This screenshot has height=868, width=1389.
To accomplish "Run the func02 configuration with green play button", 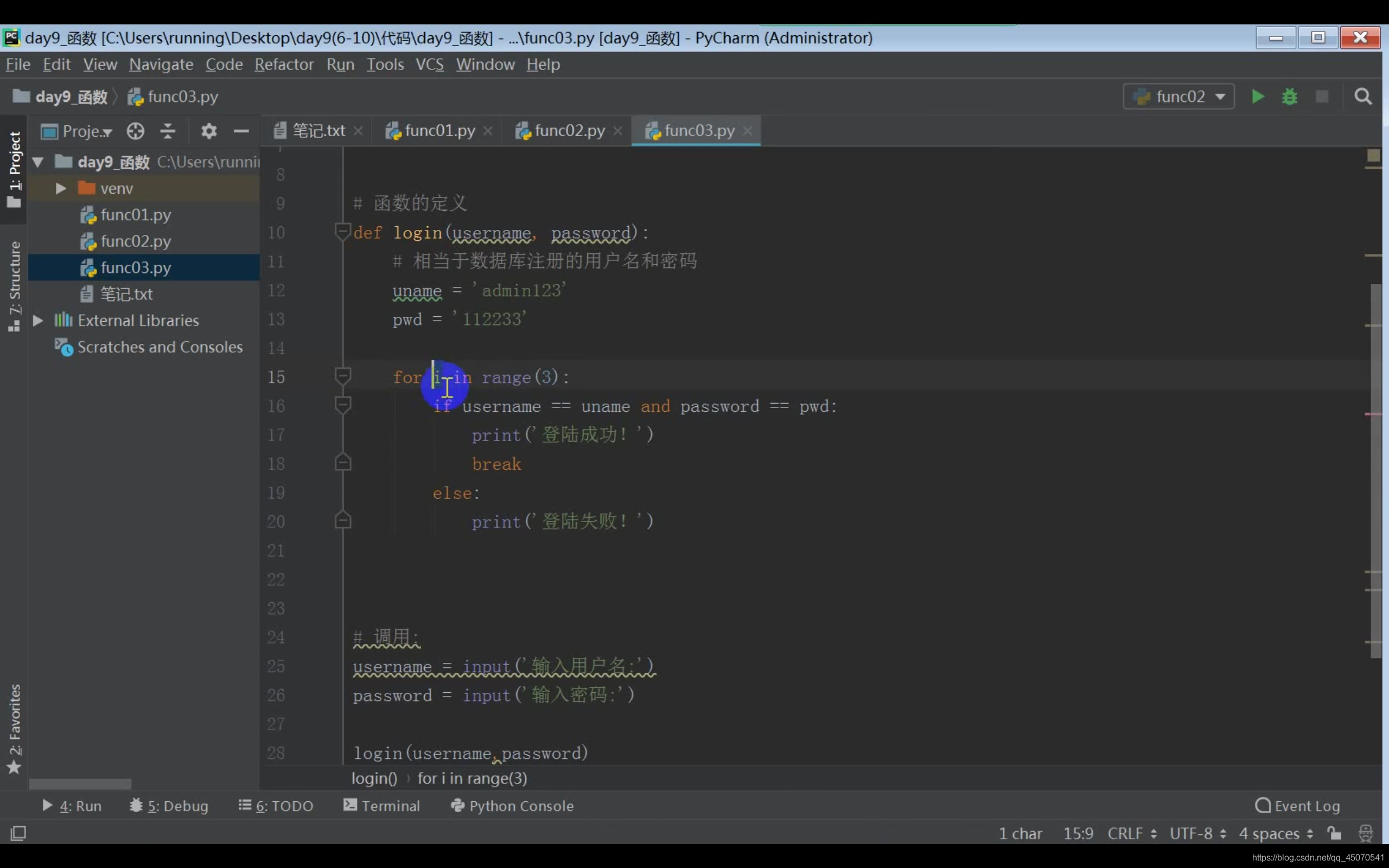I will (x=1257, y=97).
